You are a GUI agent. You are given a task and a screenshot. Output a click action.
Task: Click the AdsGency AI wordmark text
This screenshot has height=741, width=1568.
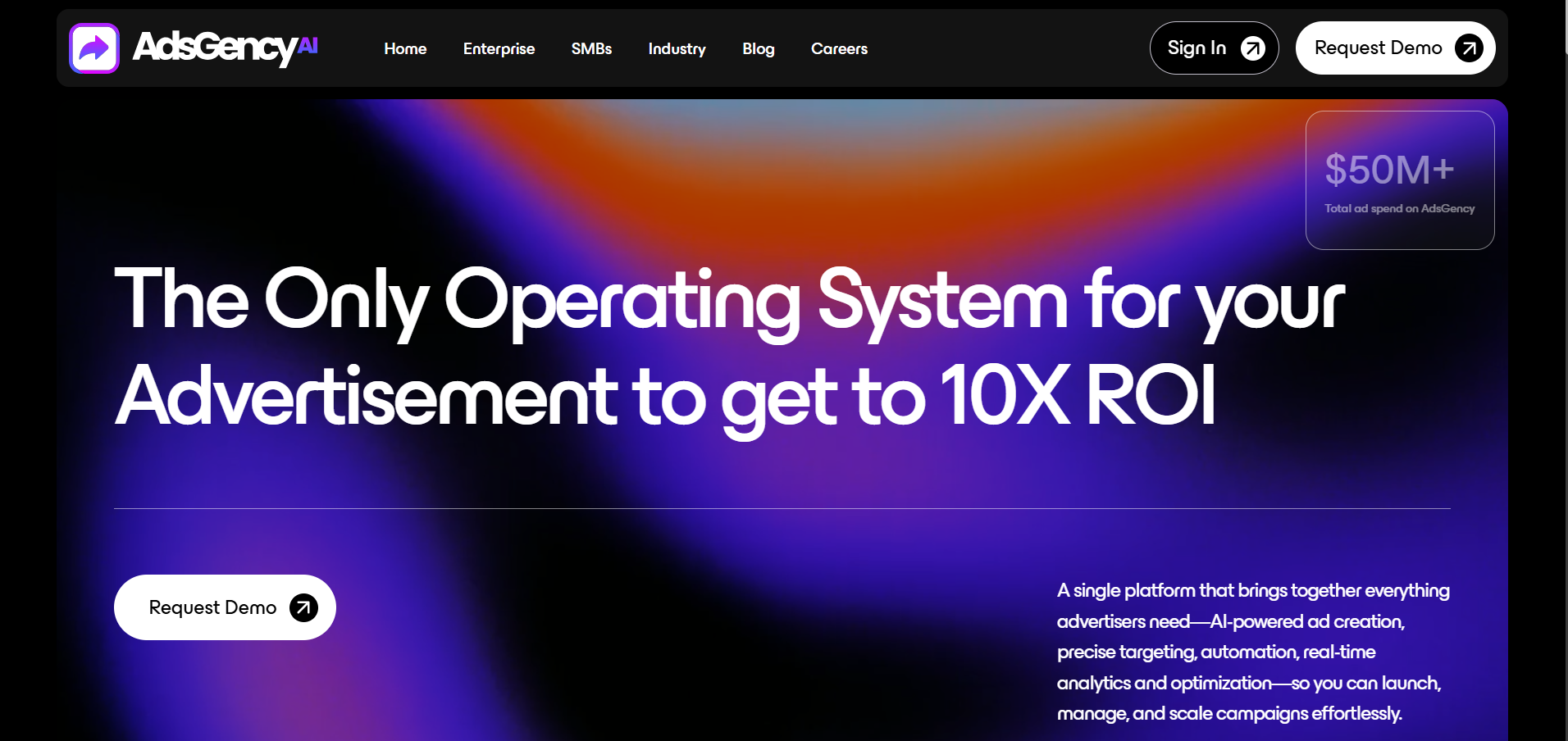(x=225, y=48)
